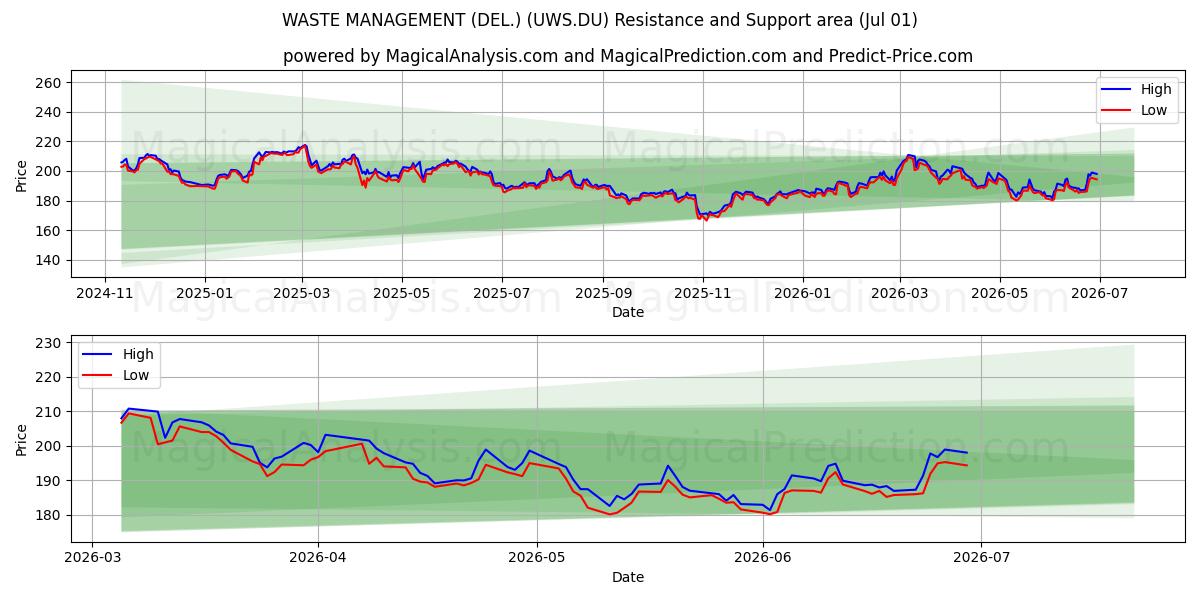
Task: Click the 2026-01 date tick label
Action: pyautogui.click(x=803, y=294)
